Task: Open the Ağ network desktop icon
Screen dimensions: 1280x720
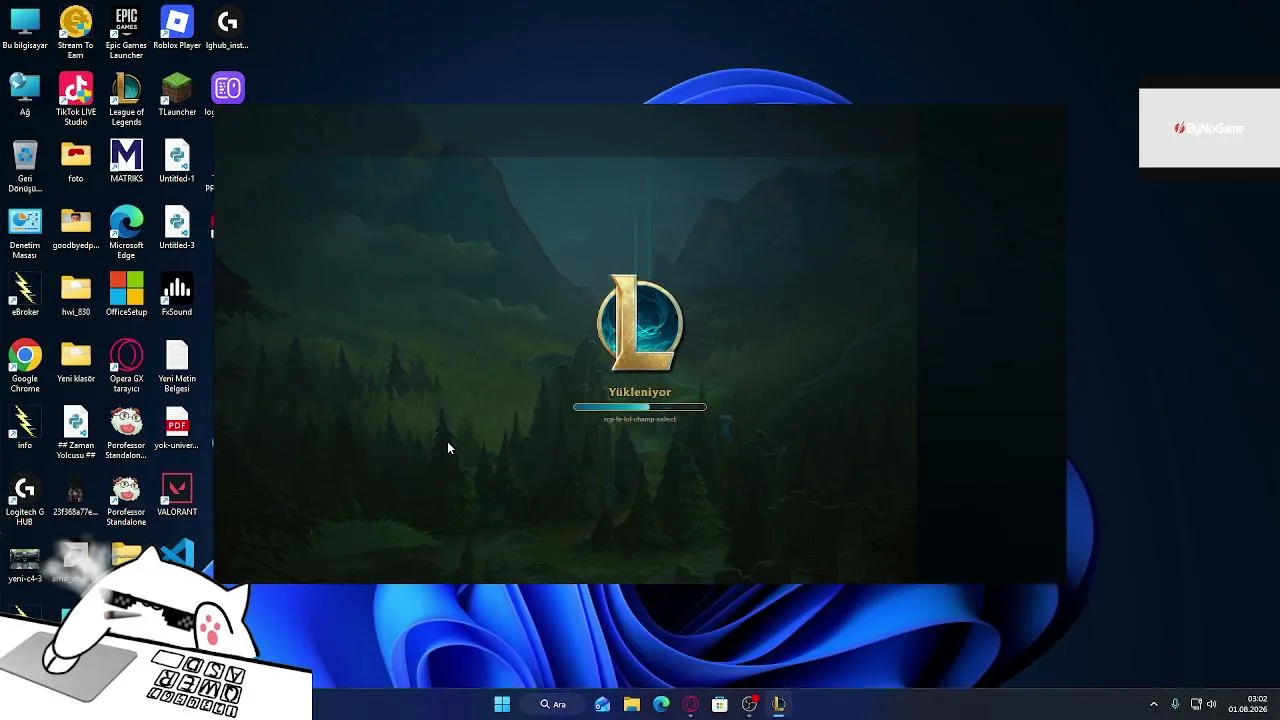Action: coord(25,95)
